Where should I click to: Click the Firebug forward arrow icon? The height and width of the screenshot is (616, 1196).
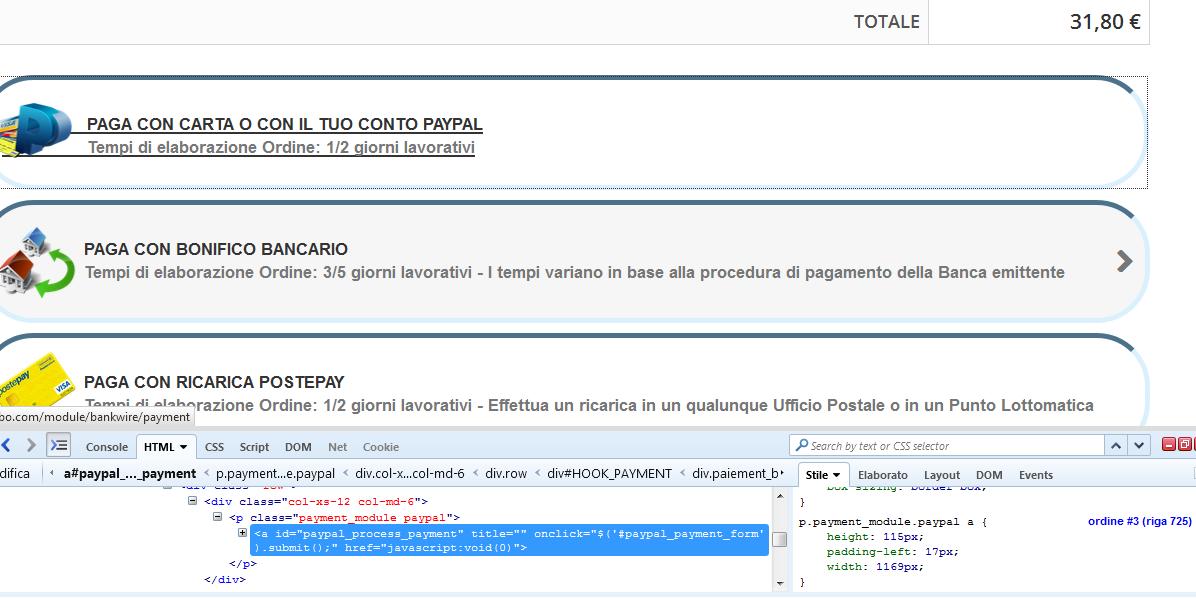pos(31,444)
